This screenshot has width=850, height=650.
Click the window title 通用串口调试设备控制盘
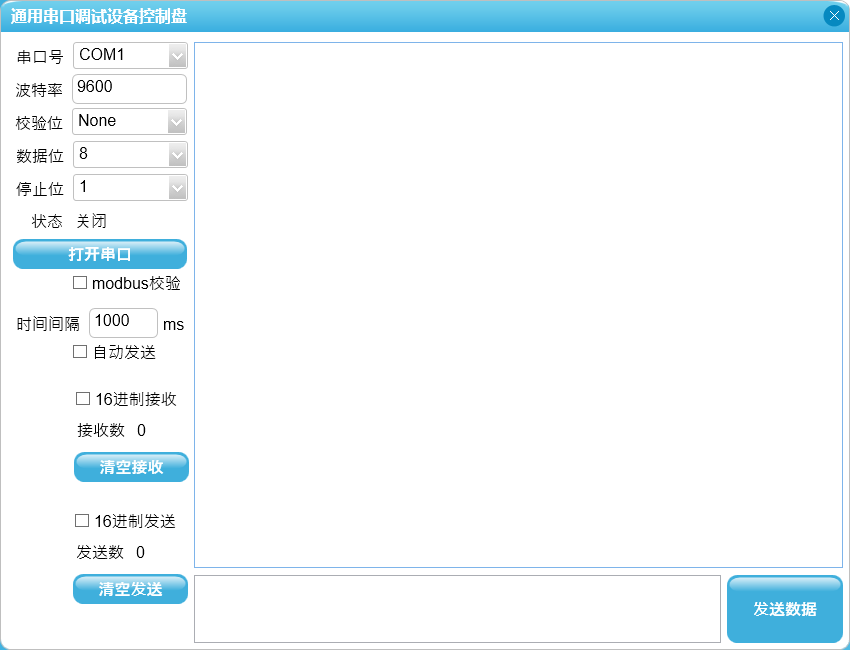point(99,16)
